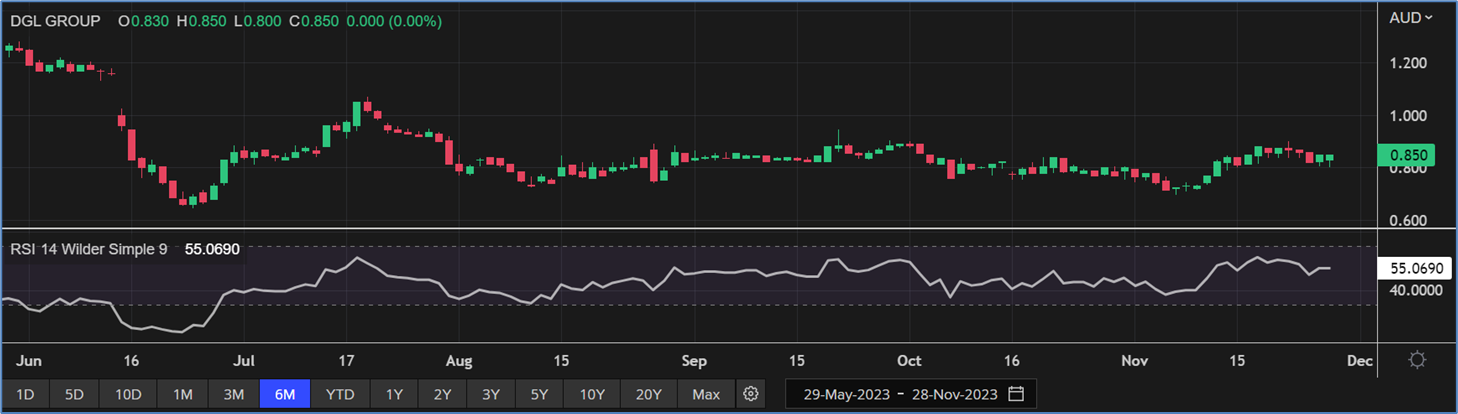Viewport: 1458px width, 414px height.
Task: Select the 2Y time range
Action: 442,394
